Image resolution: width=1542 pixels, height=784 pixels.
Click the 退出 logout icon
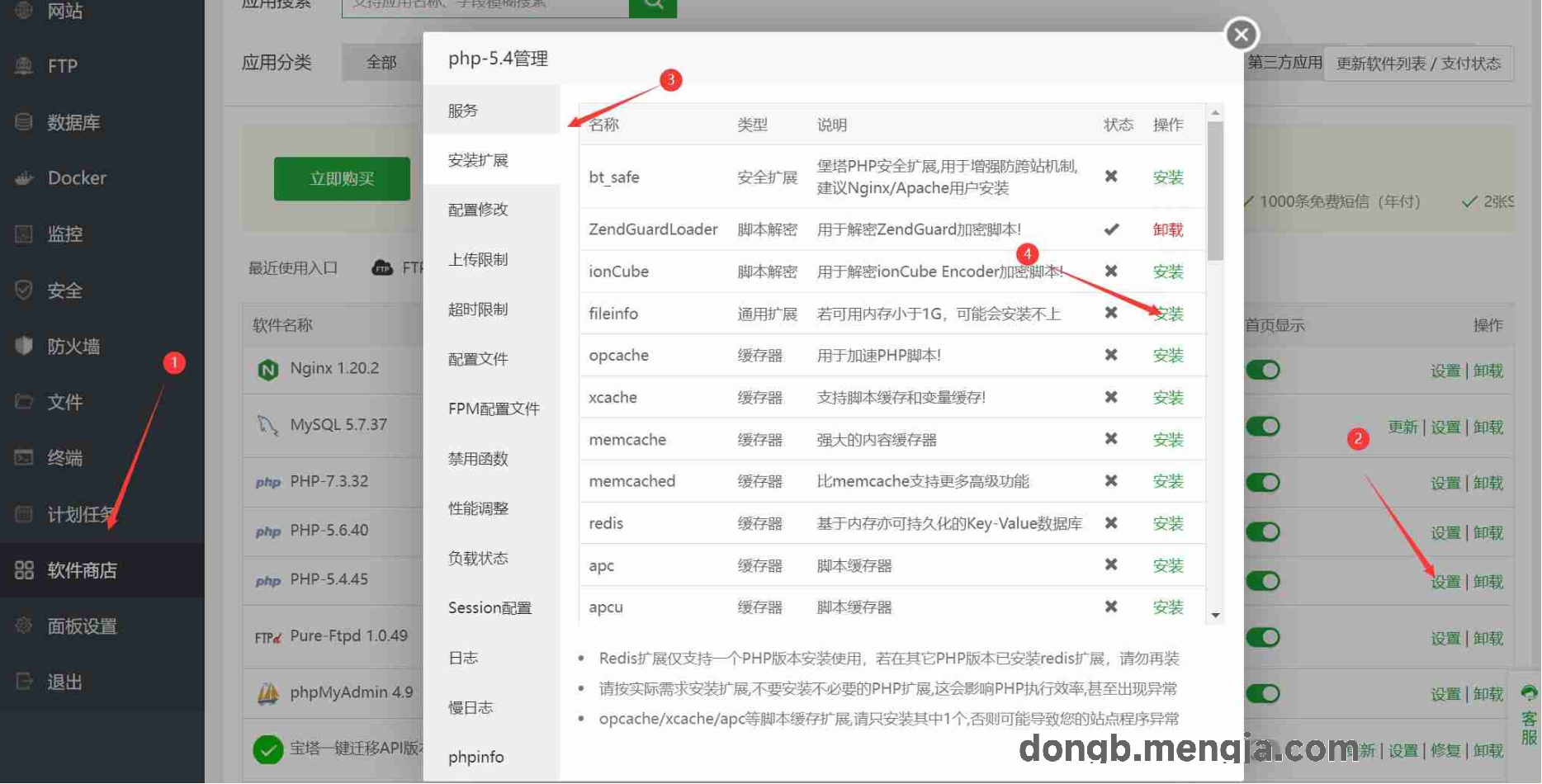(24, 682)
